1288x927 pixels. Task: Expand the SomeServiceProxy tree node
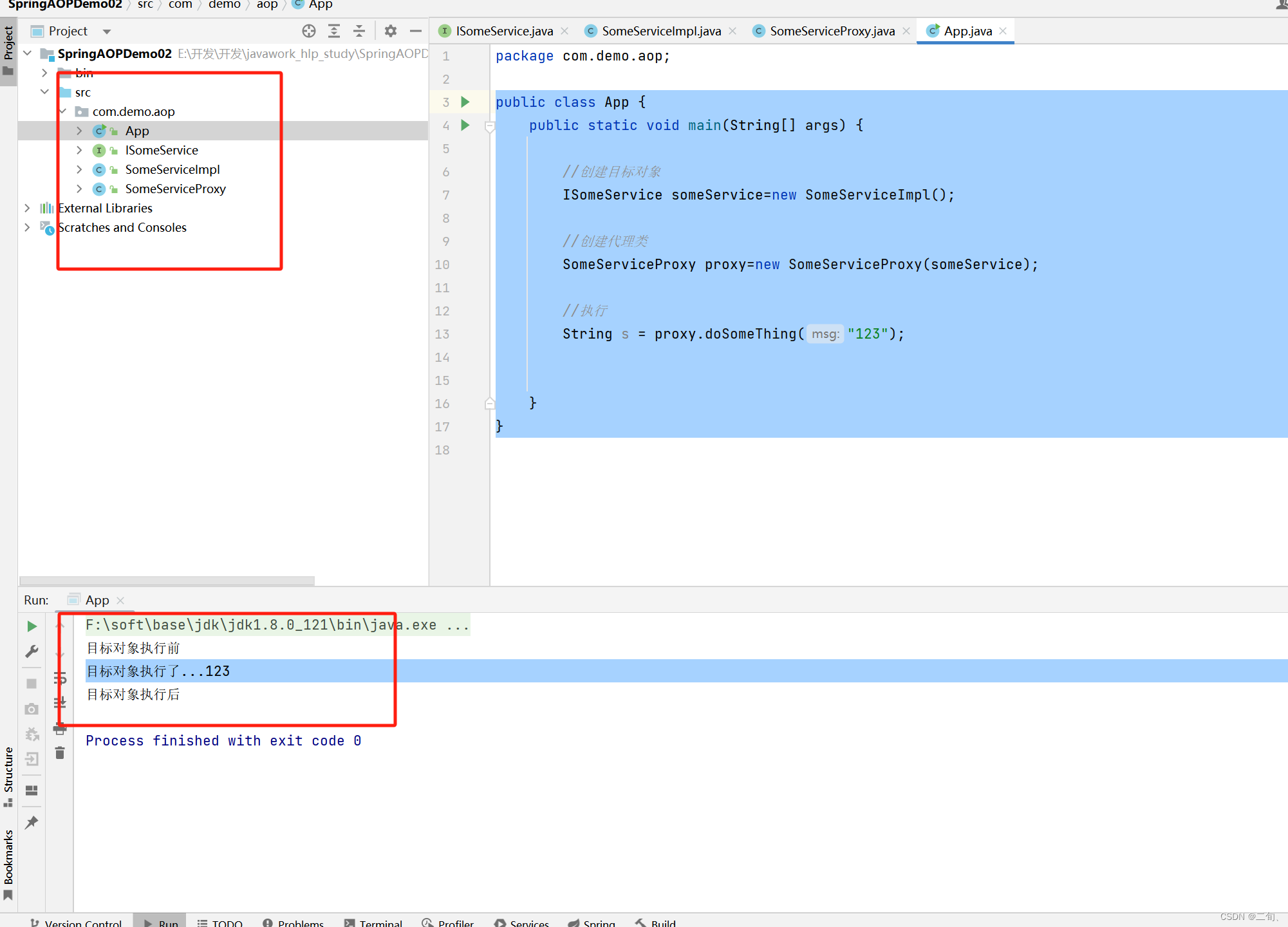point(79,189)
